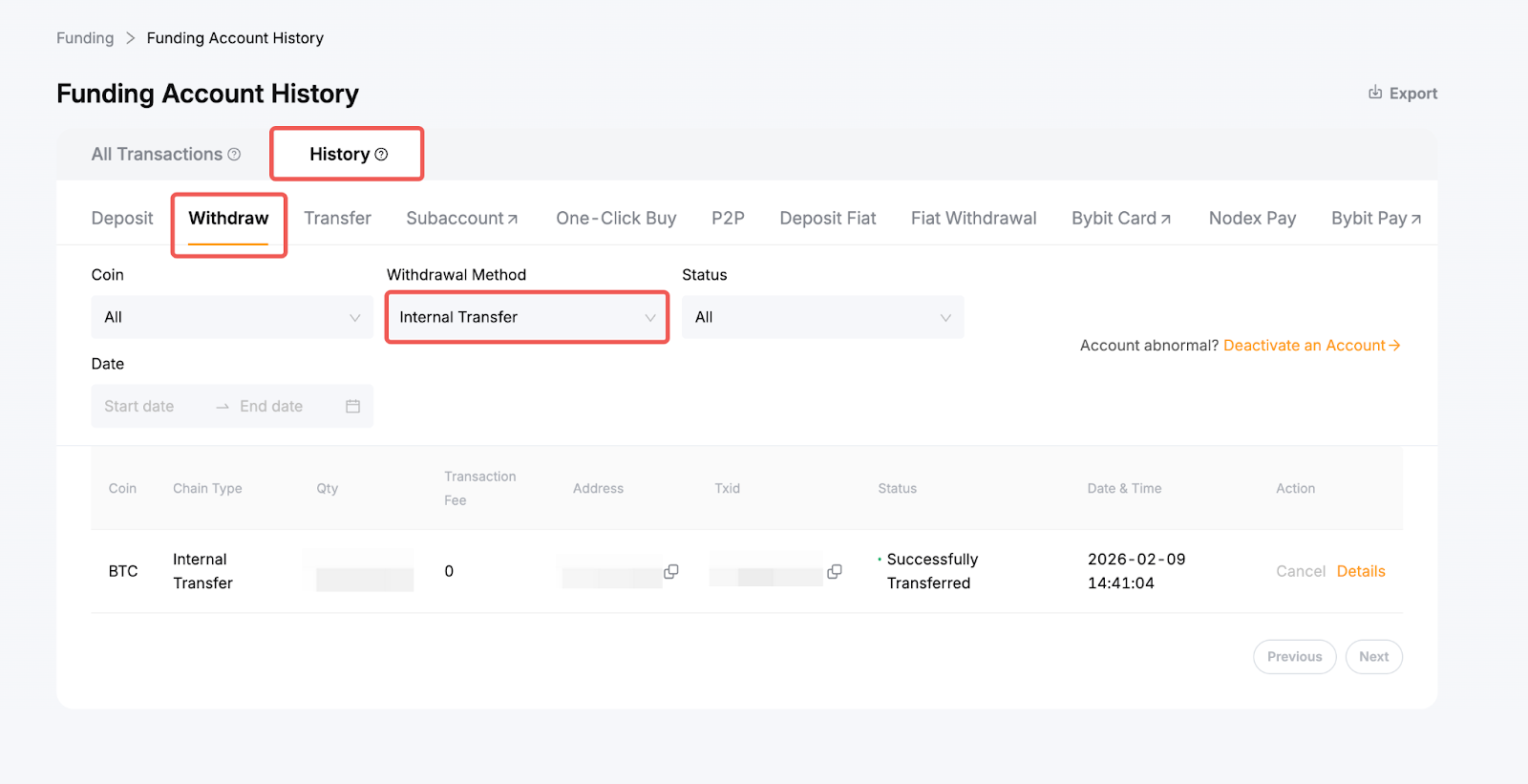Open the date range calendar icon

click(x=352, y=406)
